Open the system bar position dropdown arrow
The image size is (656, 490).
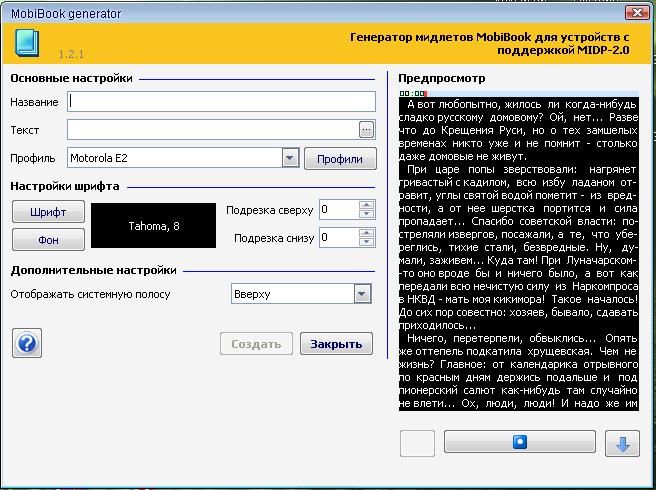(362, 294)
